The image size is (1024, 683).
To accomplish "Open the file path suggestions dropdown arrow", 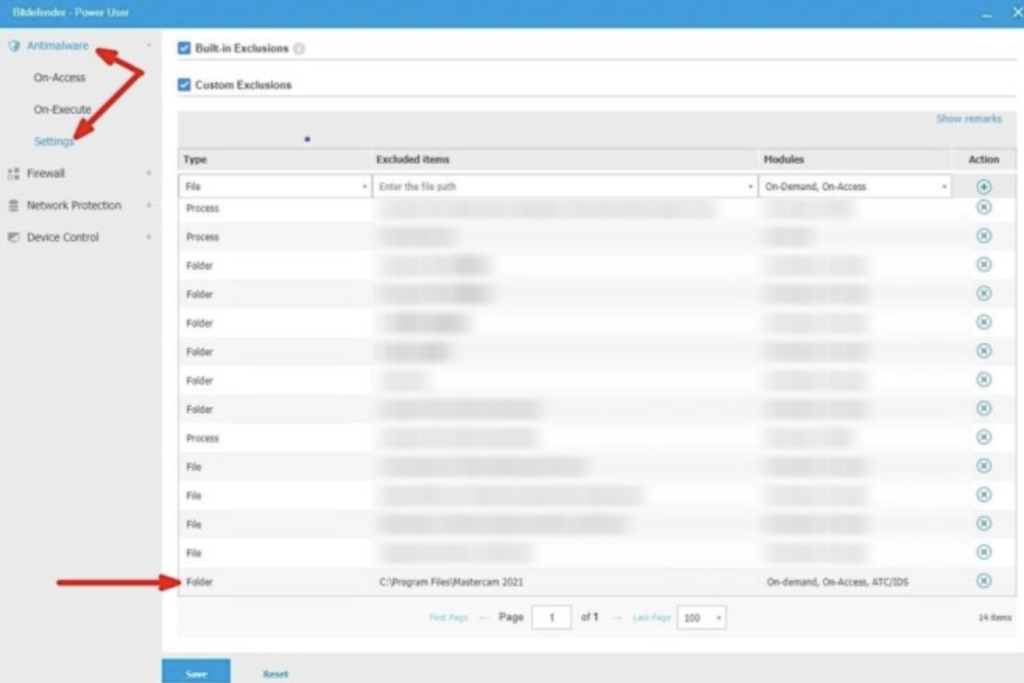I will click(x=750, y=187).
